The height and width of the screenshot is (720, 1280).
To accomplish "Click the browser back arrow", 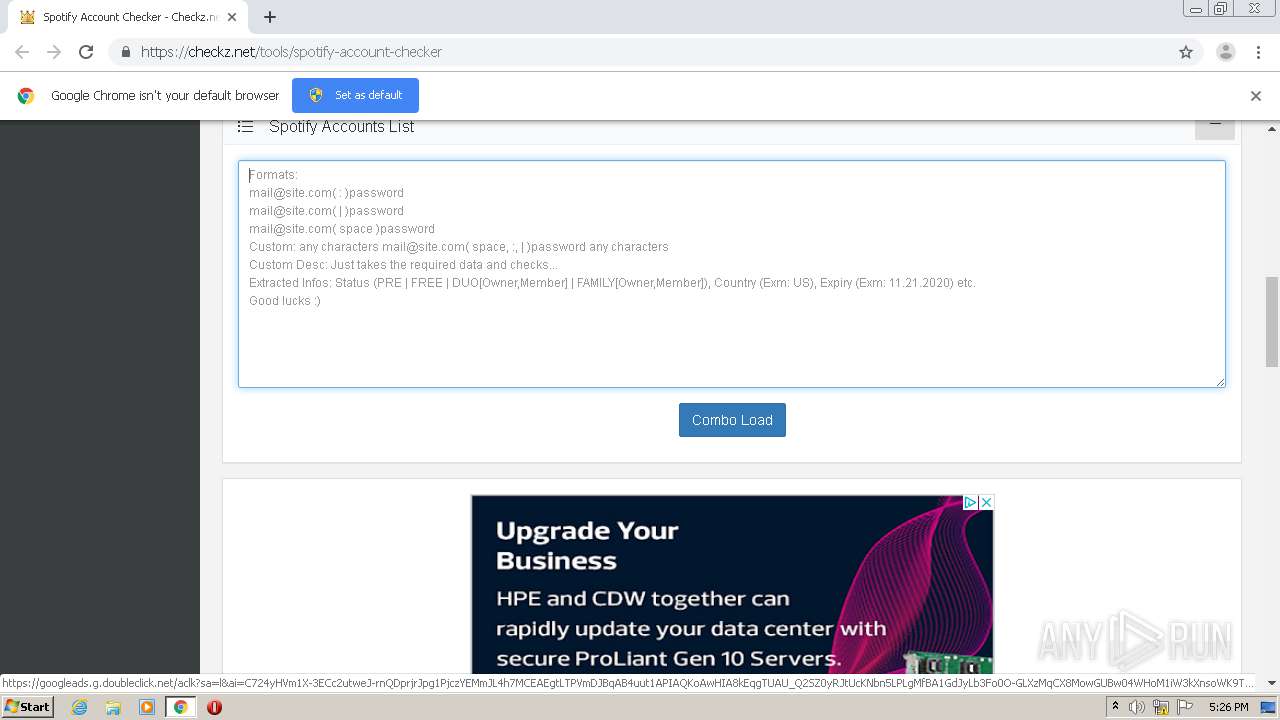I will tap(22, 52).
